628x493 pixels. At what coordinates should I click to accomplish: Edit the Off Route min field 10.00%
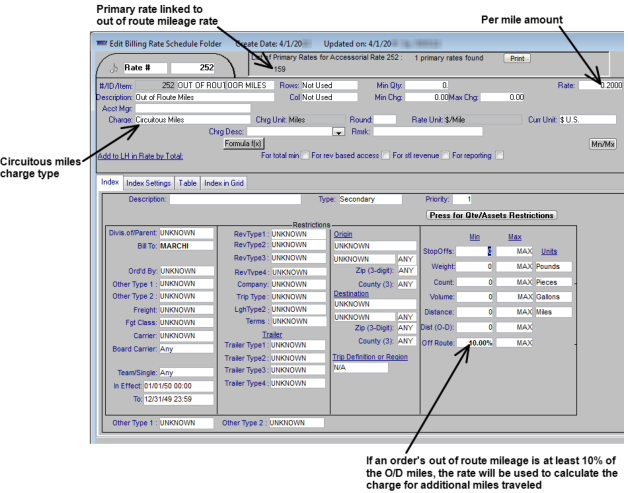tap(475, 343)
